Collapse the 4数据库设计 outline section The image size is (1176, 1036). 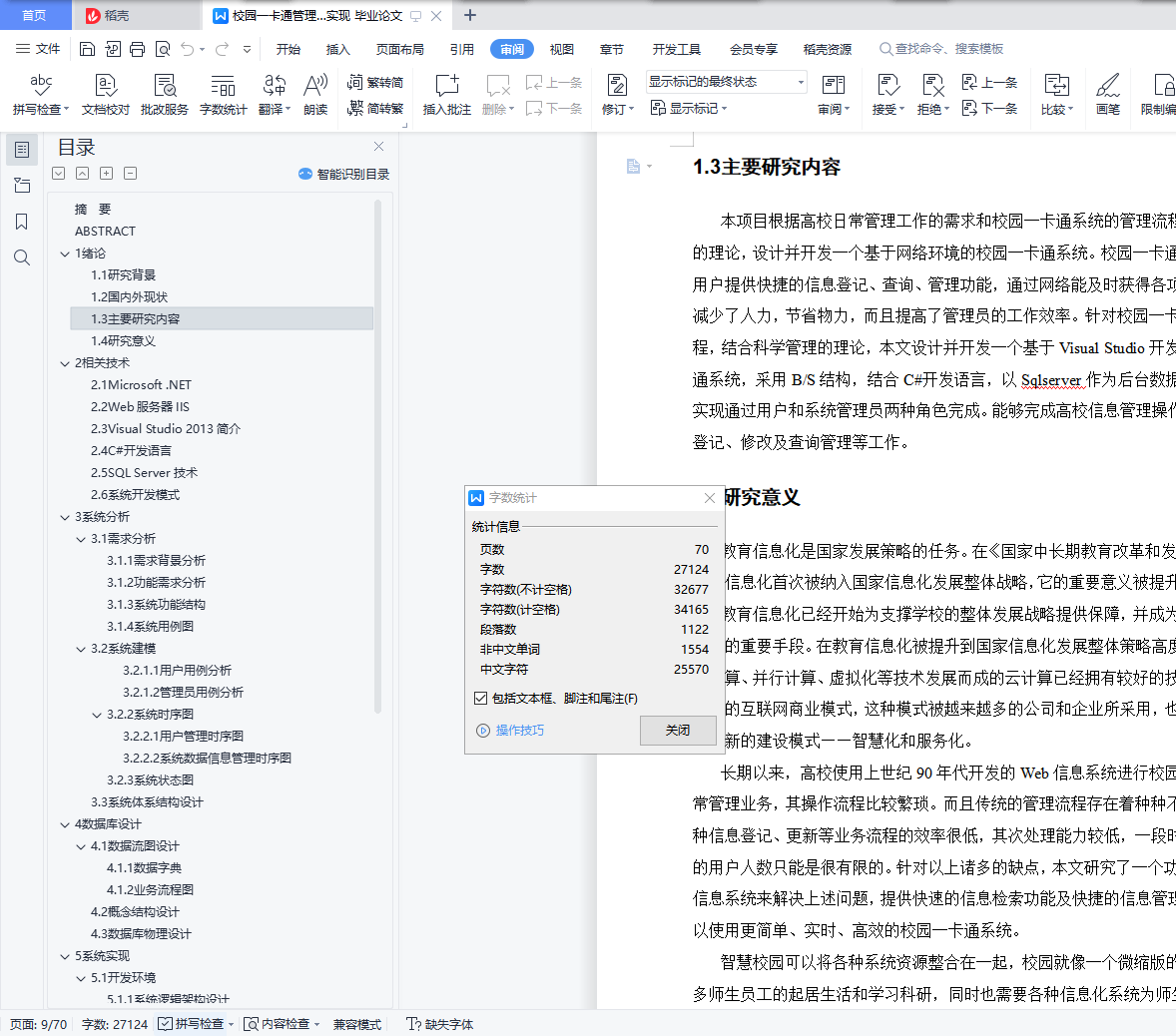(x=65, y=824)
